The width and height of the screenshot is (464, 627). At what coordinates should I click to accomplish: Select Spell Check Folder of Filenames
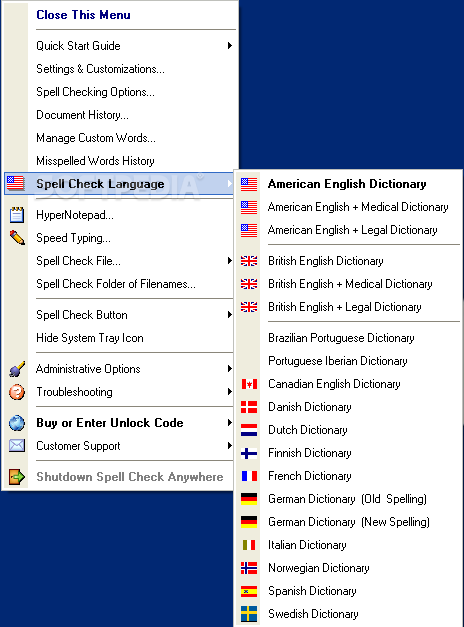pos(116,284)
